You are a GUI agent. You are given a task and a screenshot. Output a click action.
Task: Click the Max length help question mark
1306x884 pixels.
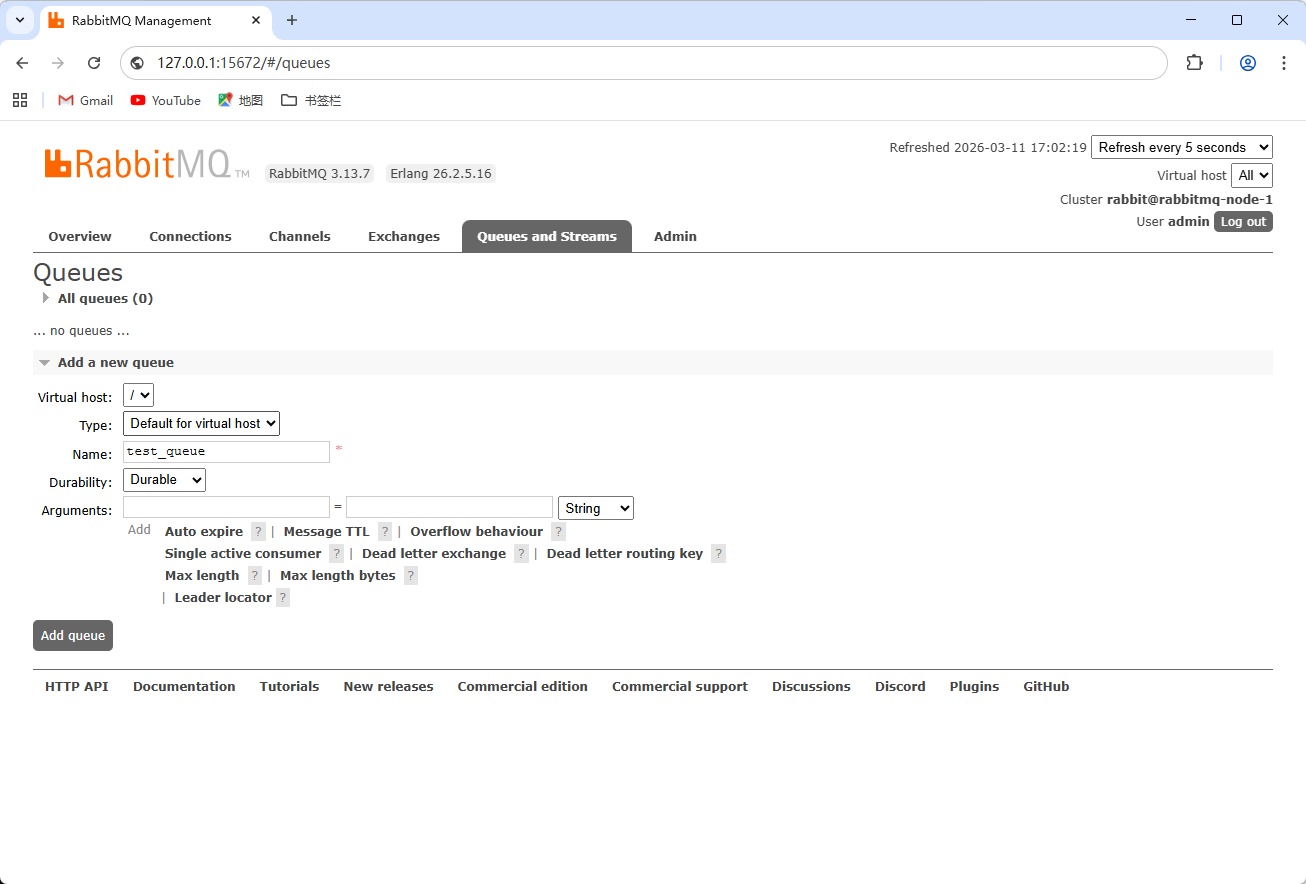coord(255,576)
